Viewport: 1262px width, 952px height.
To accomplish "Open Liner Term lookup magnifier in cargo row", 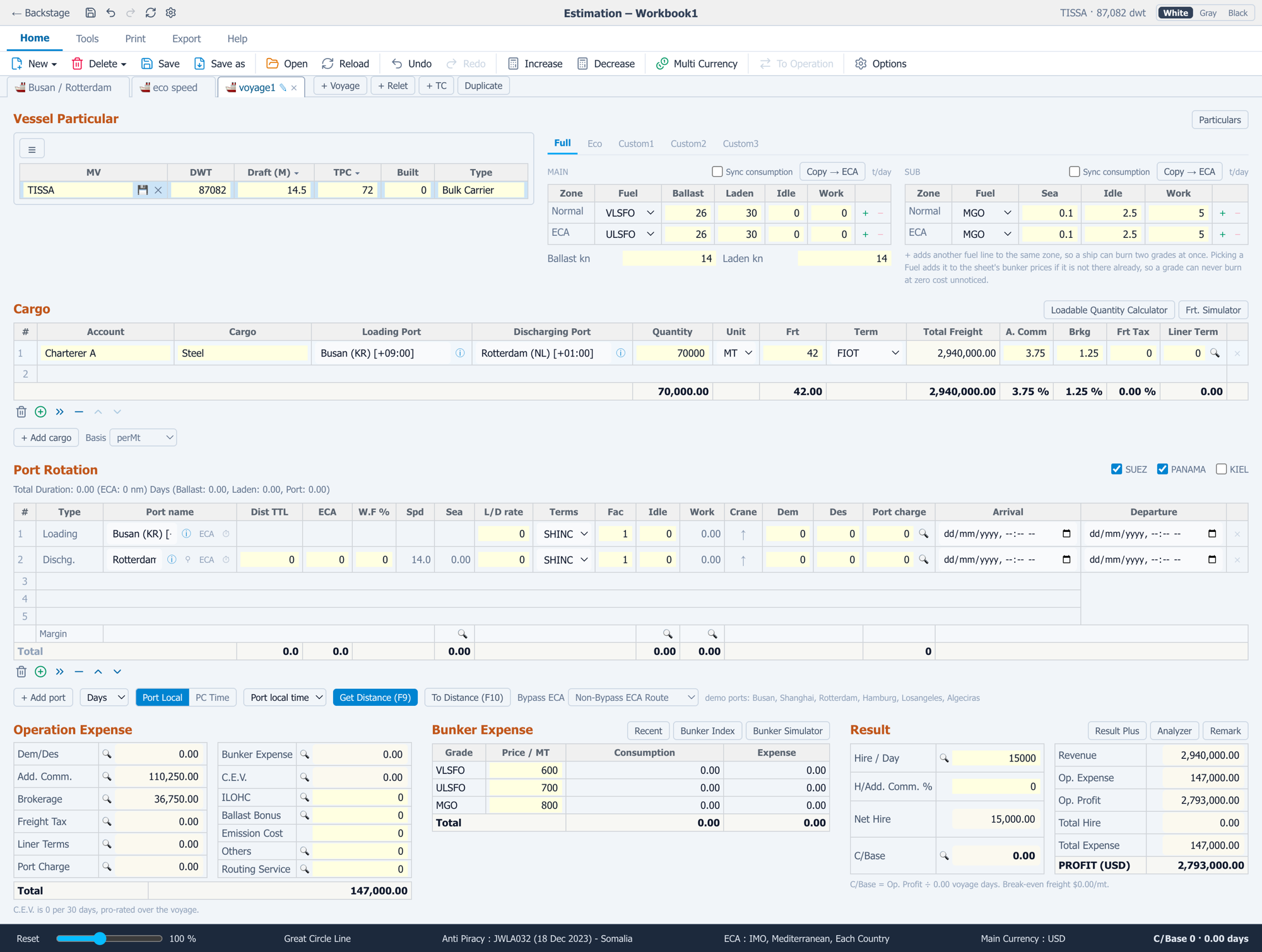I will tap(1215, 353).
